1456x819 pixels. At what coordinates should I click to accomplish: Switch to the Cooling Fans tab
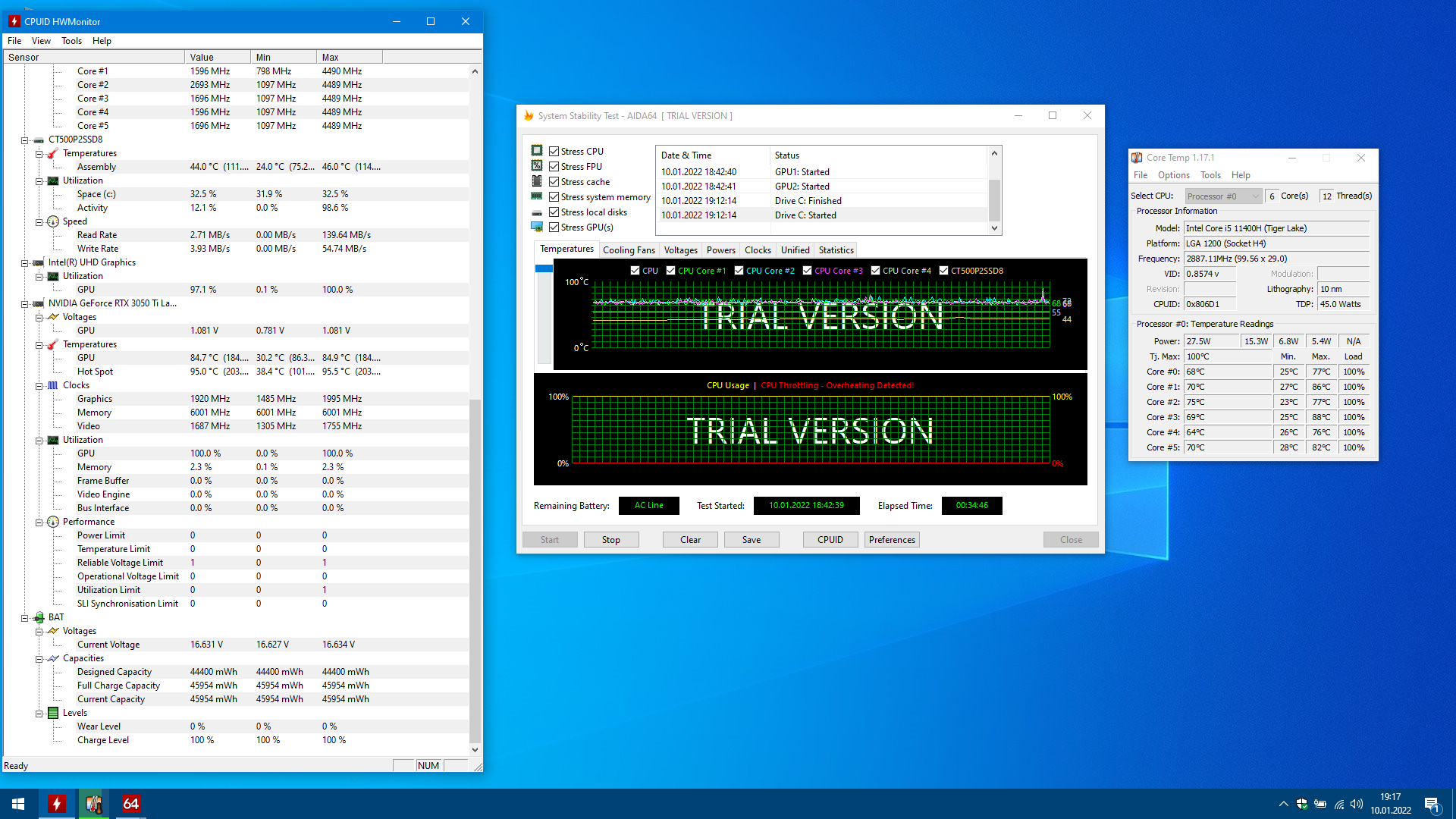pos(629,249)
